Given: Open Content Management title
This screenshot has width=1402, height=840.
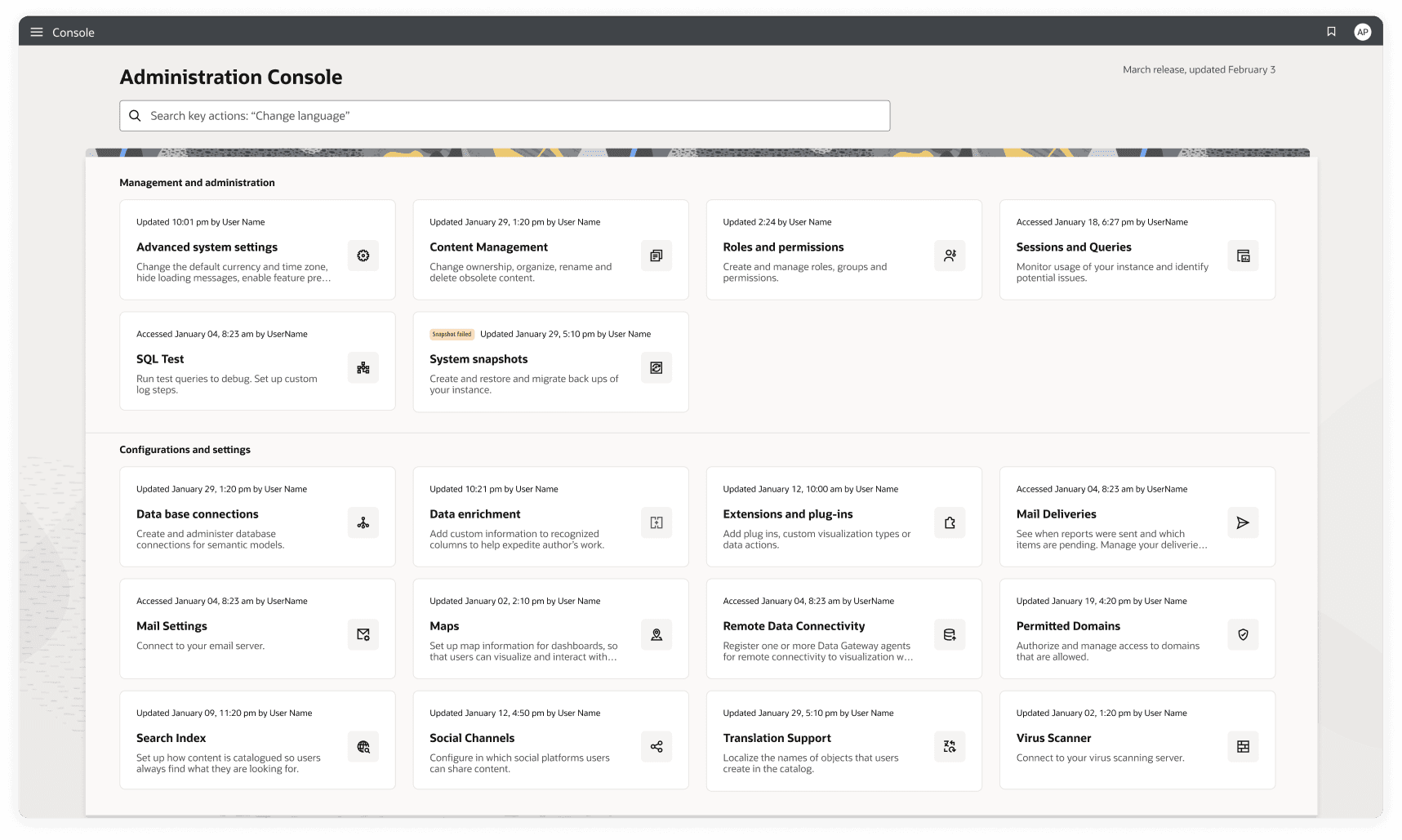Looking at the screenshot, I should point(488,247).
